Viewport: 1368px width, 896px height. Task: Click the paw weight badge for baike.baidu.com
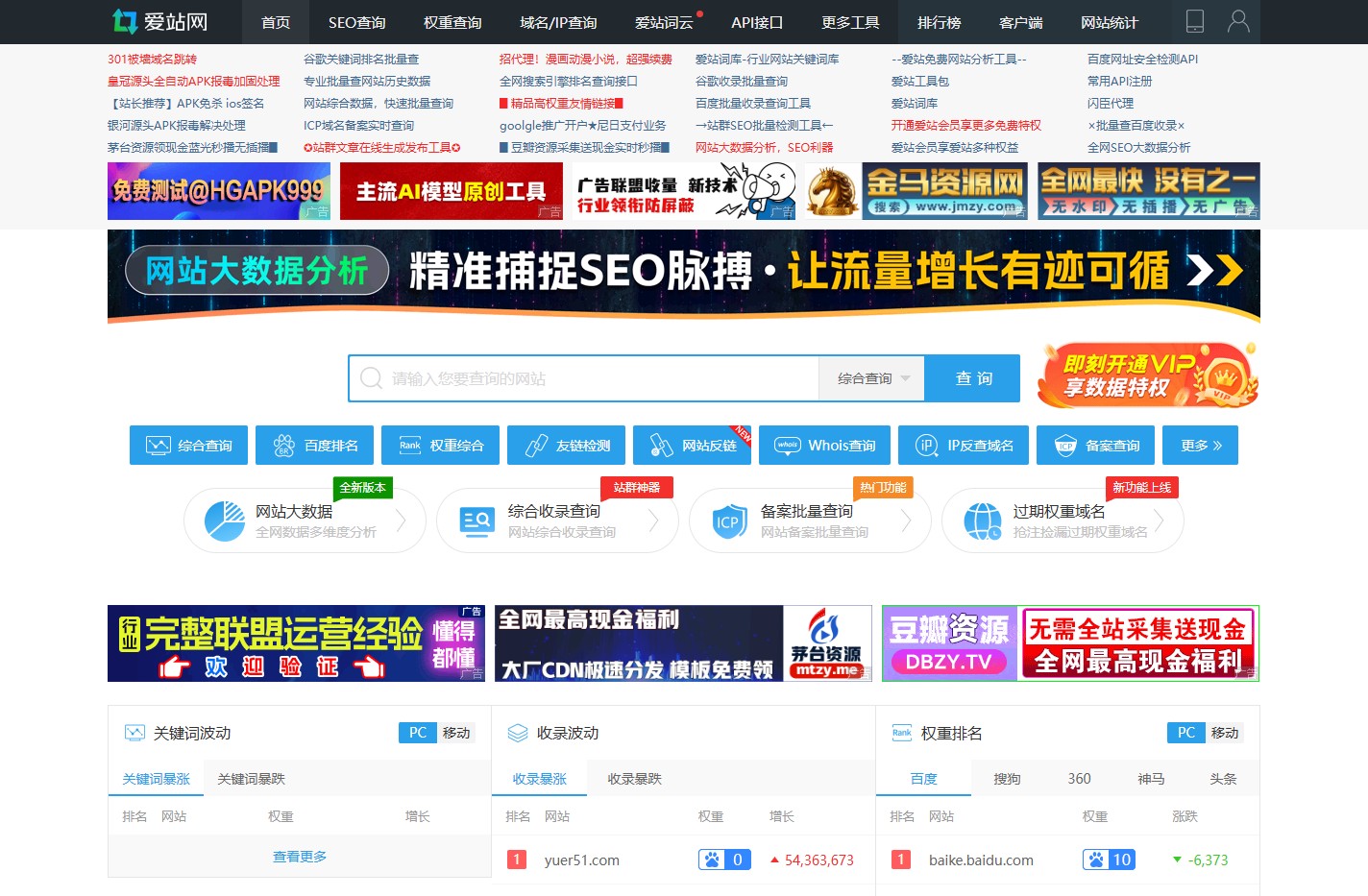click(x=1109, y=860)
